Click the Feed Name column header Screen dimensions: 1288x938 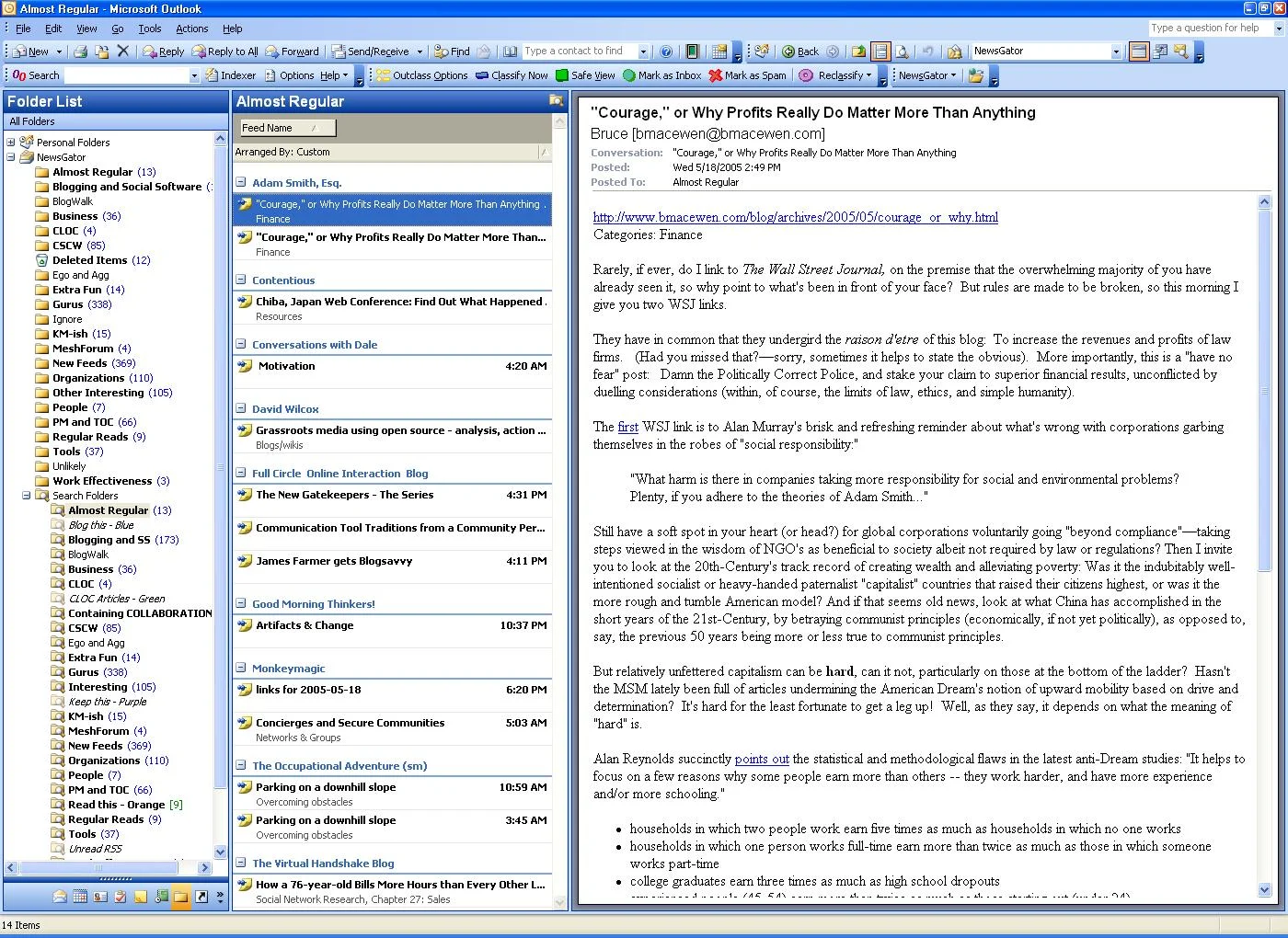pos(288,128)
